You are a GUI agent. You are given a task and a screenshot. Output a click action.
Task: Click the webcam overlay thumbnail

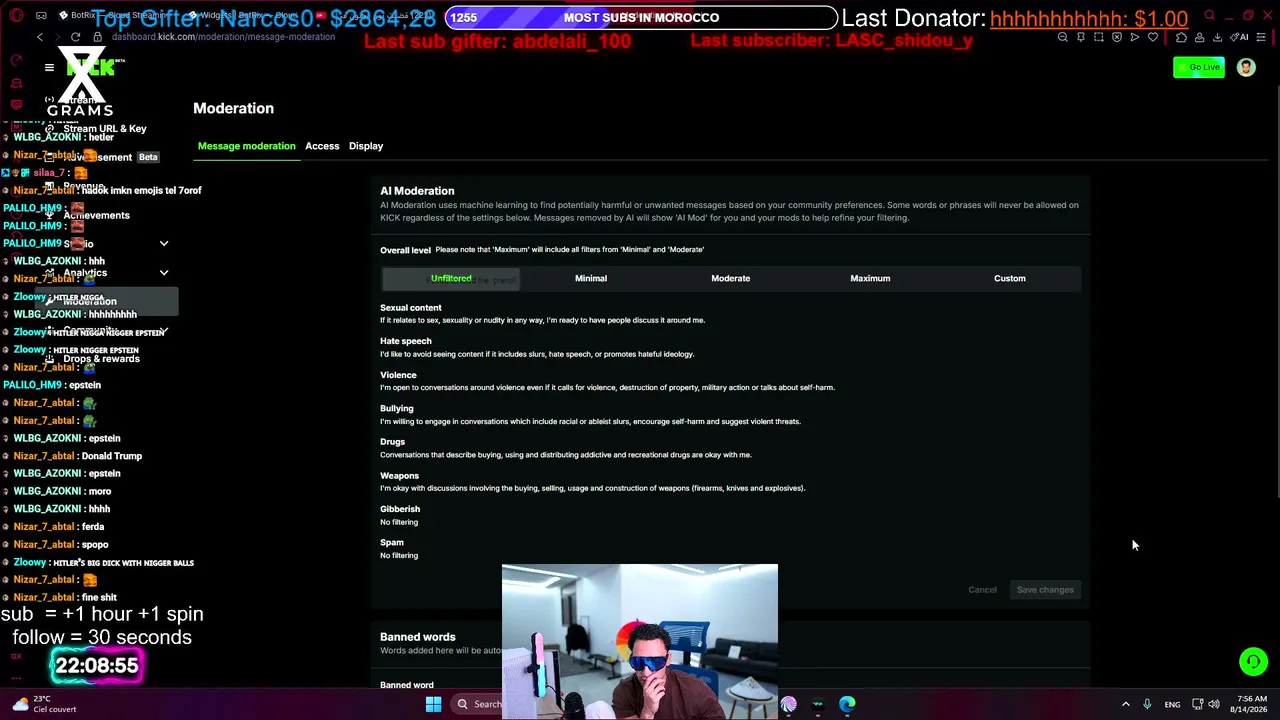pyautogui.click(x=640, y=642)
